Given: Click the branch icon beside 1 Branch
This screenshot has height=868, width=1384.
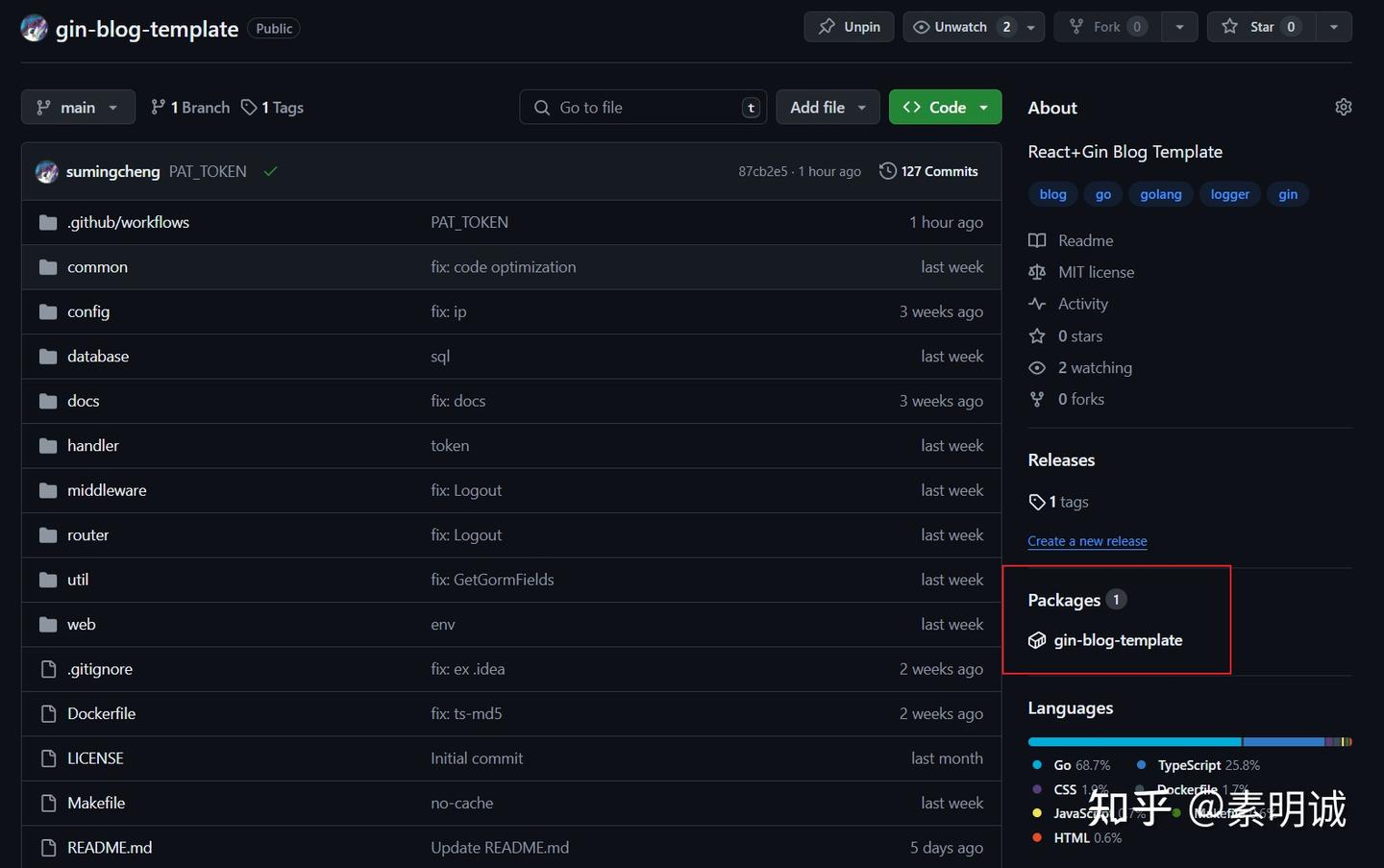Looking at the screenshot, I should (x=159, y=108).
